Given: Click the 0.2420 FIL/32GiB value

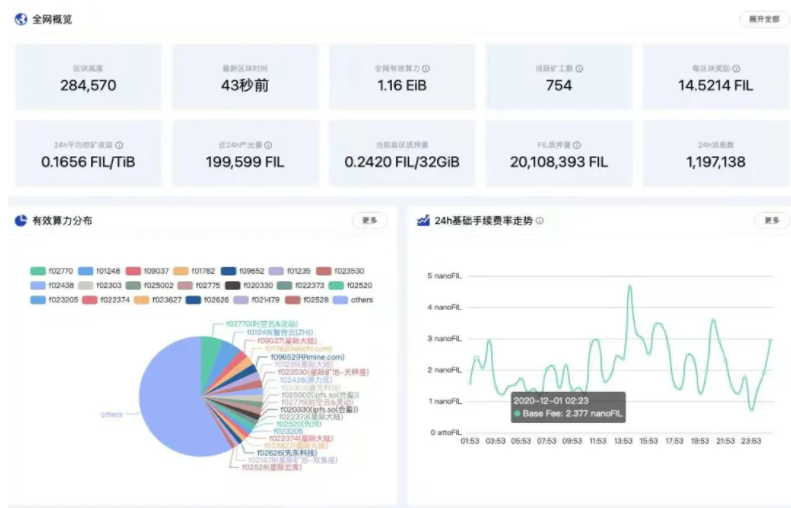Looking at the screenshot, I should coord(402,162).
